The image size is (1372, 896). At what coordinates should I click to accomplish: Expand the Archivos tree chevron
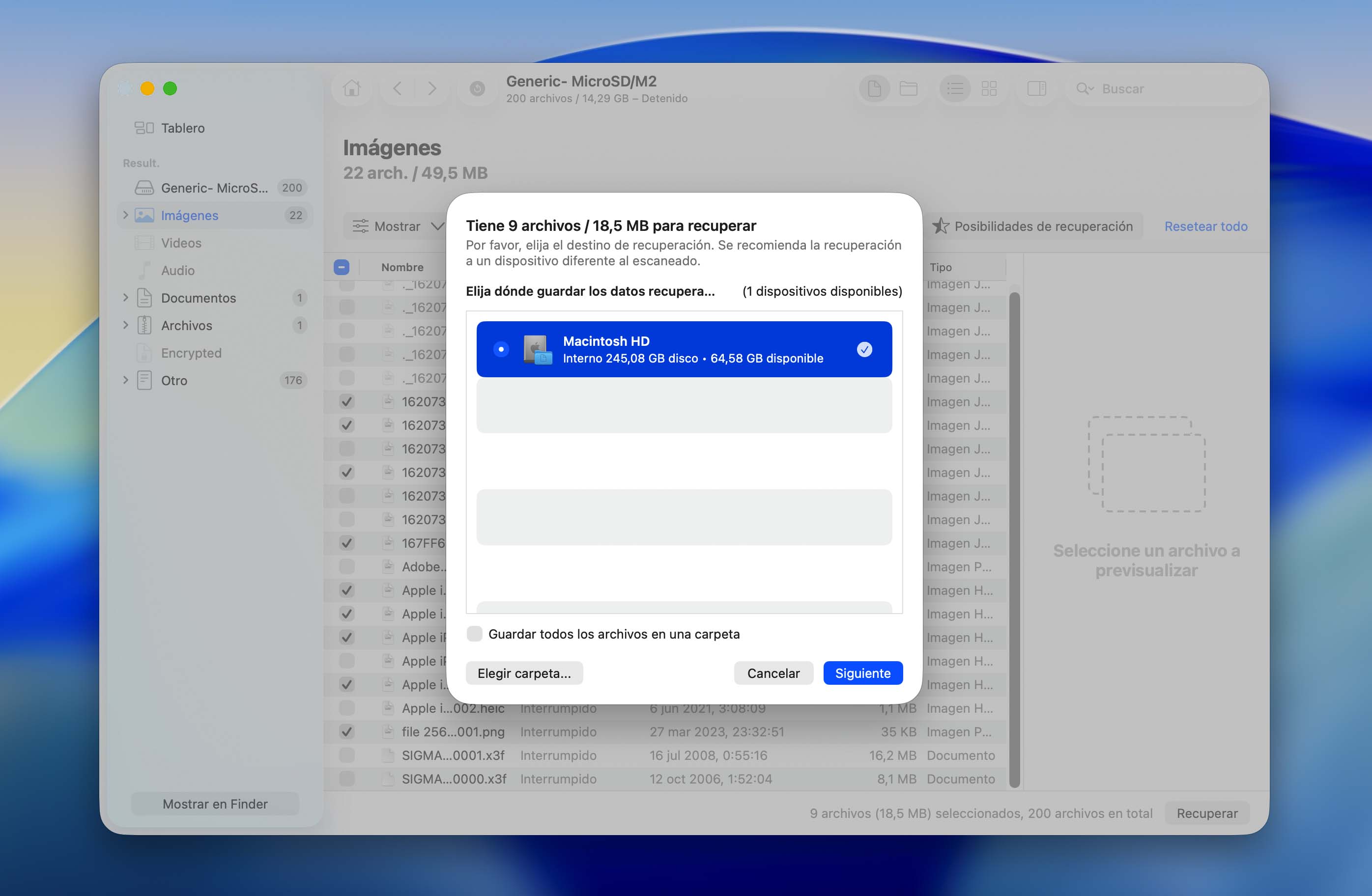coord(126,326)
